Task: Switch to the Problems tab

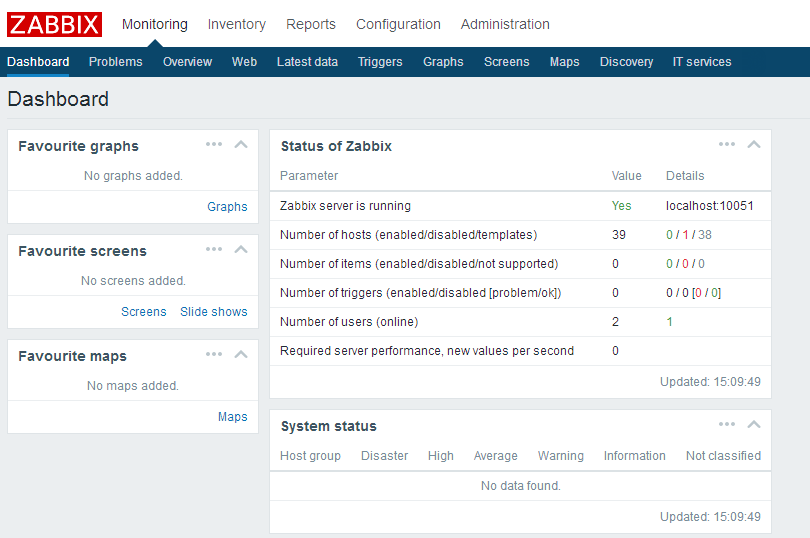Action: pos(116,62)
